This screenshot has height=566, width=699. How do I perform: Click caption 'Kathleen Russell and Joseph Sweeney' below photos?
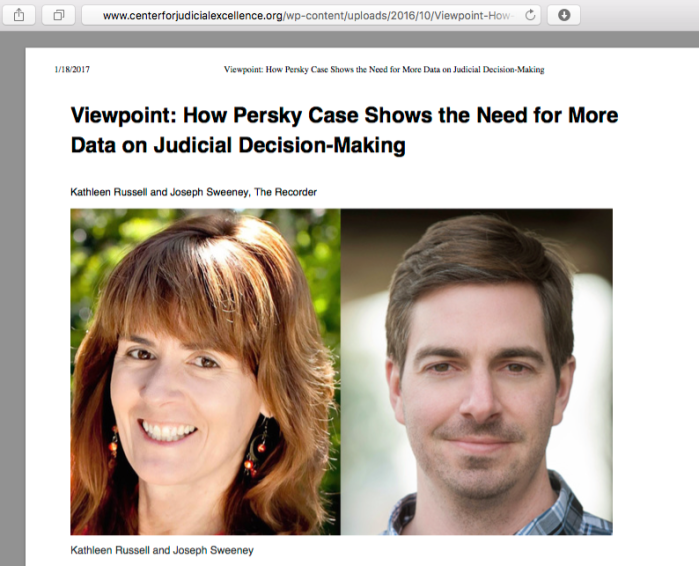(x=162, y=550)
